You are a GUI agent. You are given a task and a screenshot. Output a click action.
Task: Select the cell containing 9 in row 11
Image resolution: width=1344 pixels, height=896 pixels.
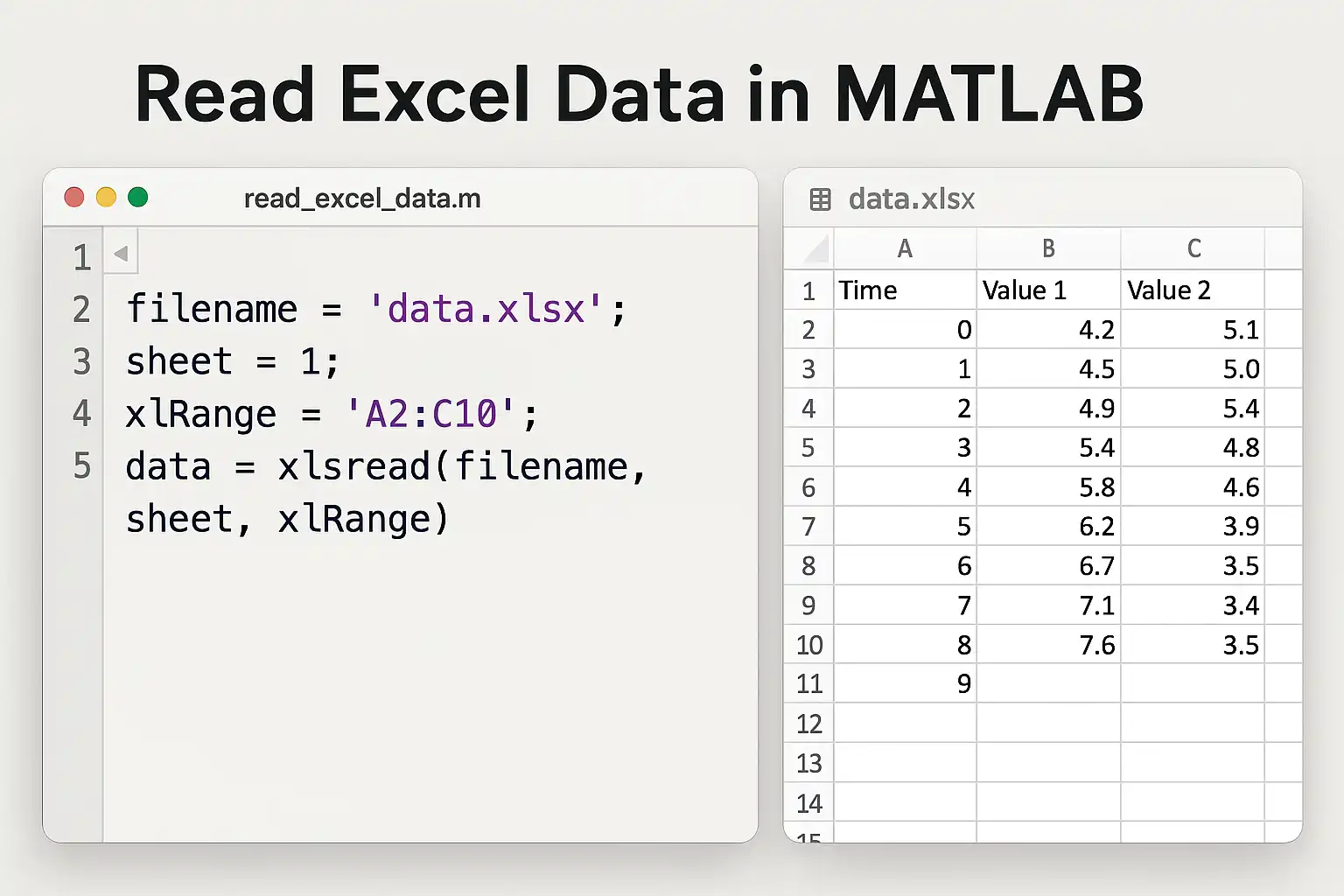pyautogui.click(x=905, y=683)
